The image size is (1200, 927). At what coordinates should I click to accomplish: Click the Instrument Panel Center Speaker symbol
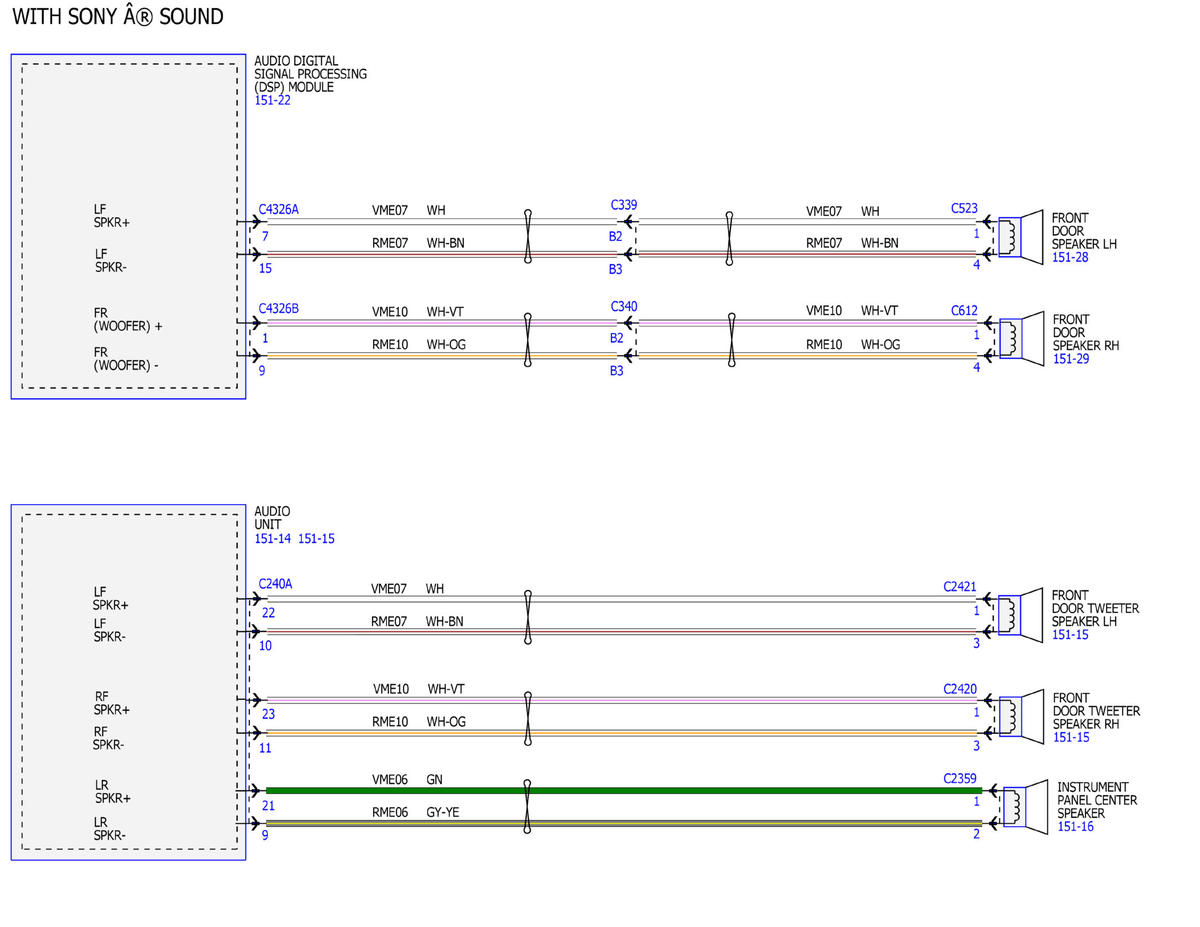1025,806
